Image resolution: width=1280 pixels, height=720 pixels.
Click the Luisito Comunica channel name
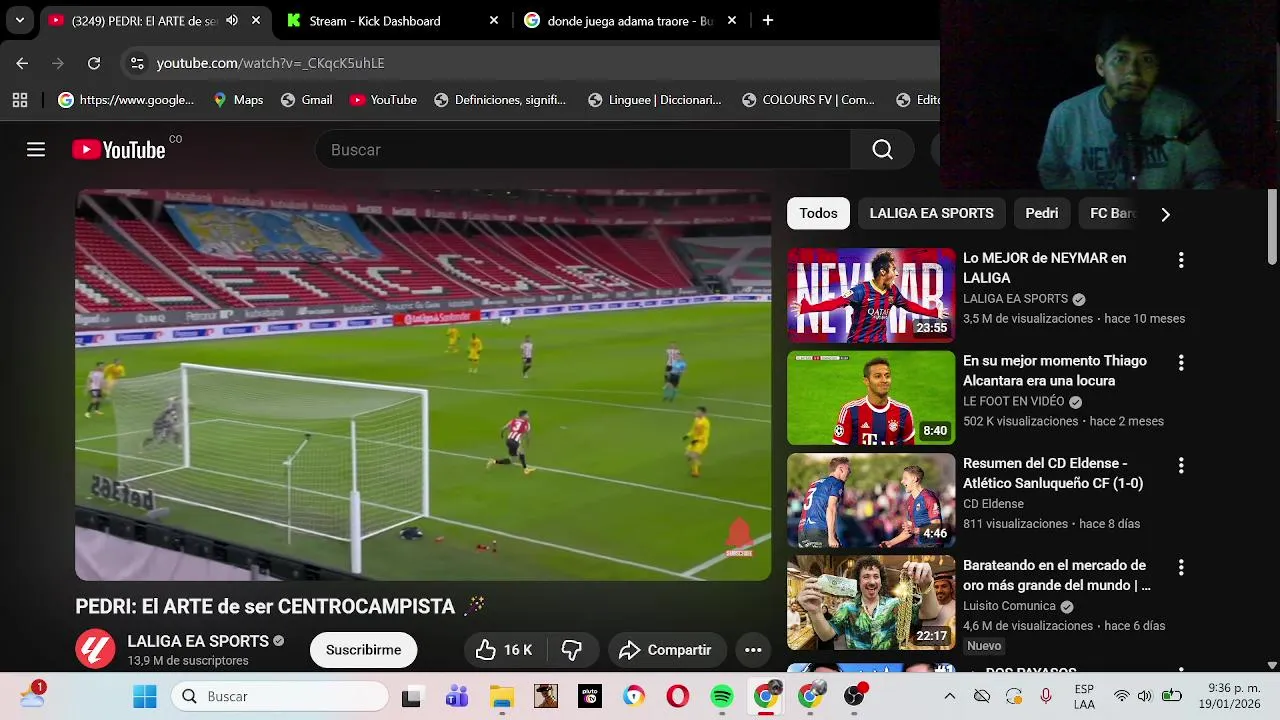[x=1009, y=606]
